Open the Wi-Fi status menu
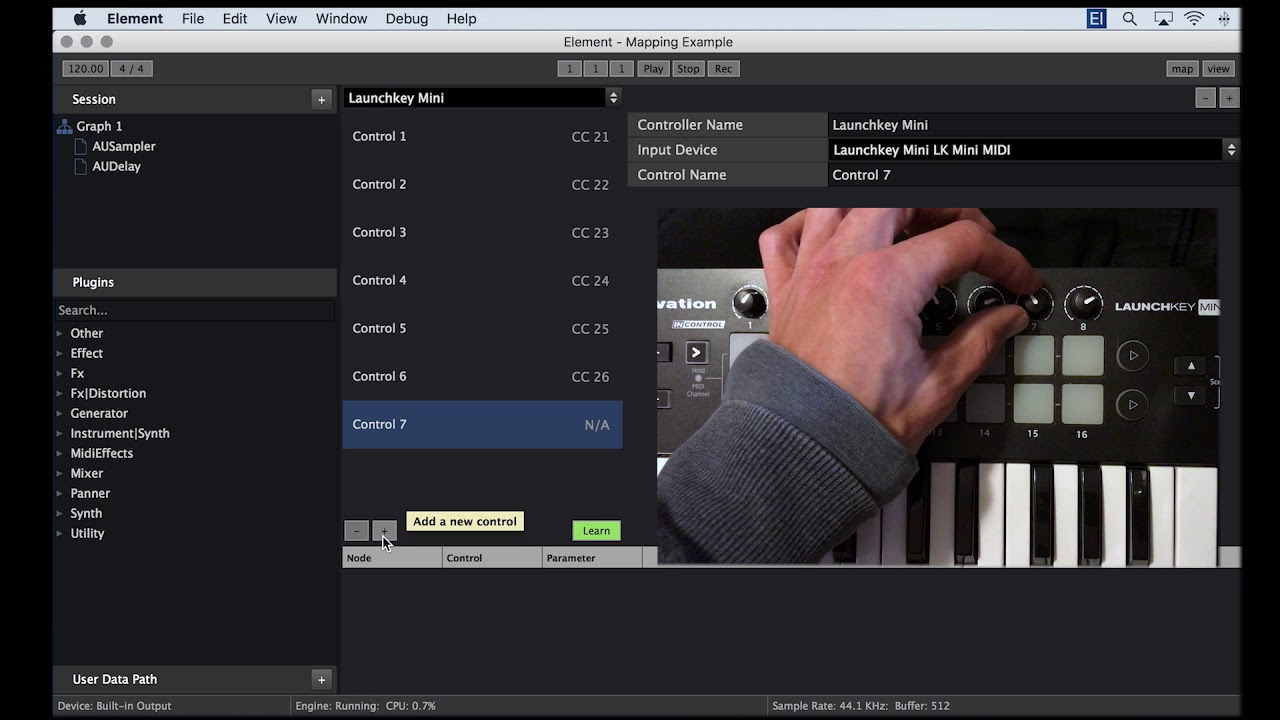This screenshot has width=1280, height=720. [1194, 18]
